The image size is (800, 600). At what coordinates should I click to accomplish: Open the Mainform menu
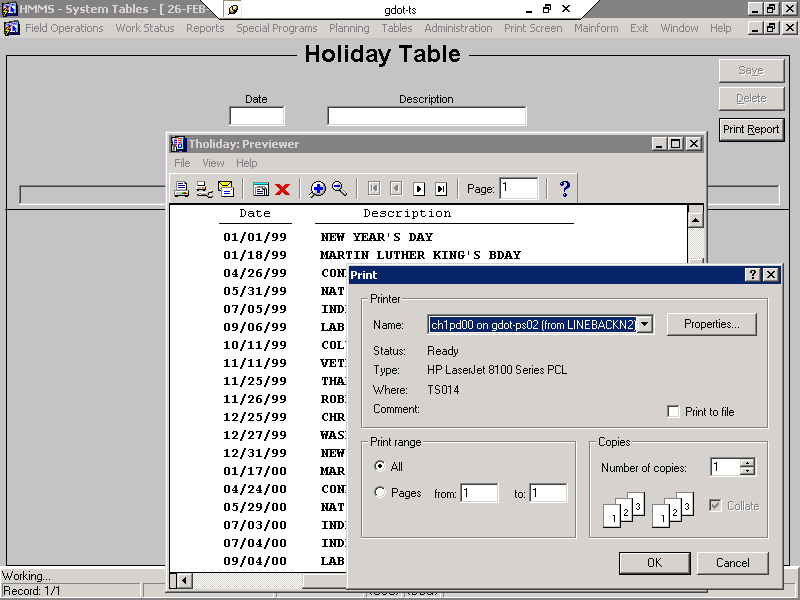[596, 28]
